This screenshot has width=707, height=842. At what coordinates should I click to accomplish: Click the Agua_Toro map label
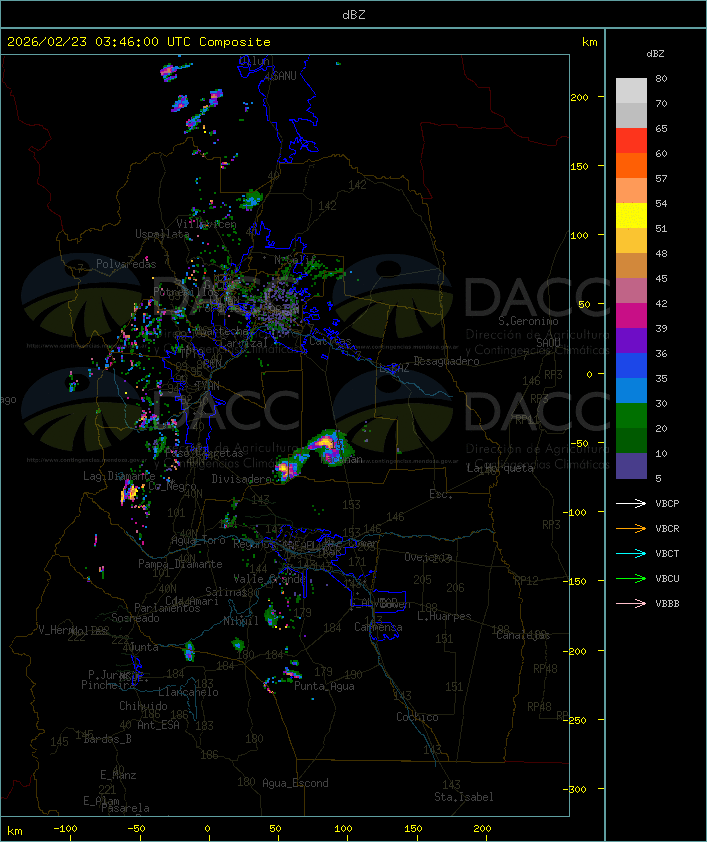(198, 540)
